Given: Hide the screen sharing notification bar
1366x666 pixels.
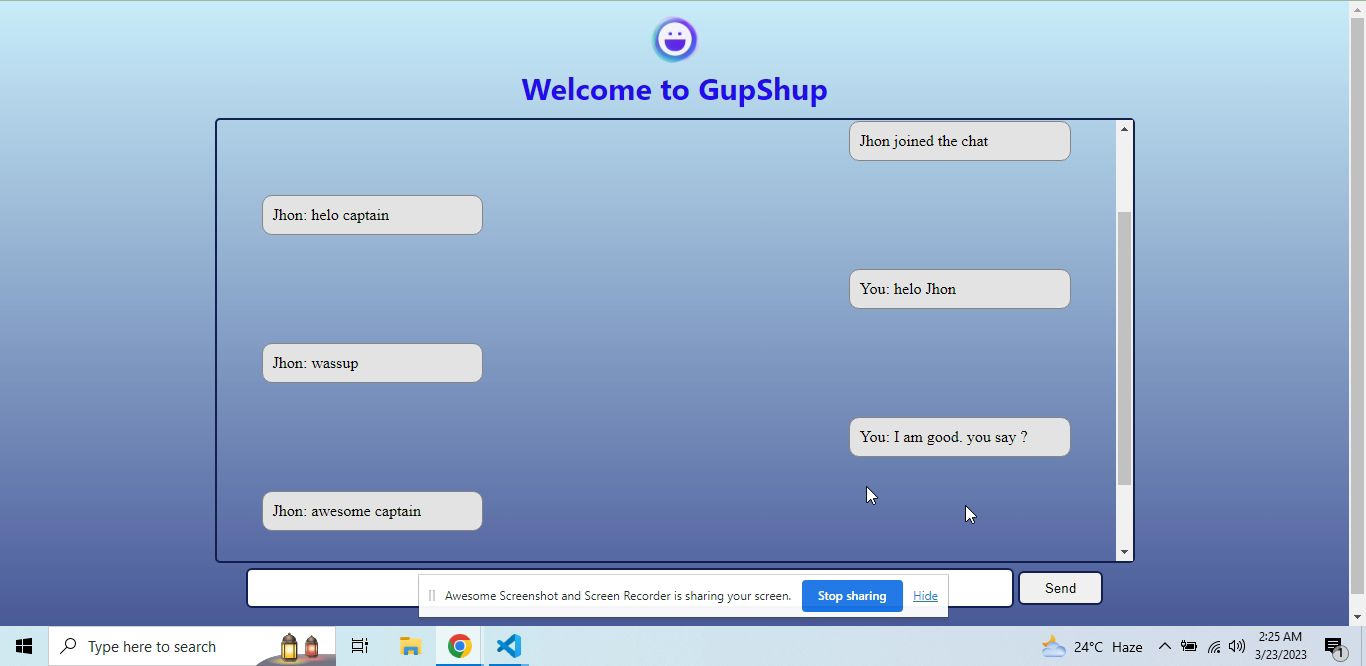Looking at the screenshot, I should pyautogui.click(x=925, y=596).
